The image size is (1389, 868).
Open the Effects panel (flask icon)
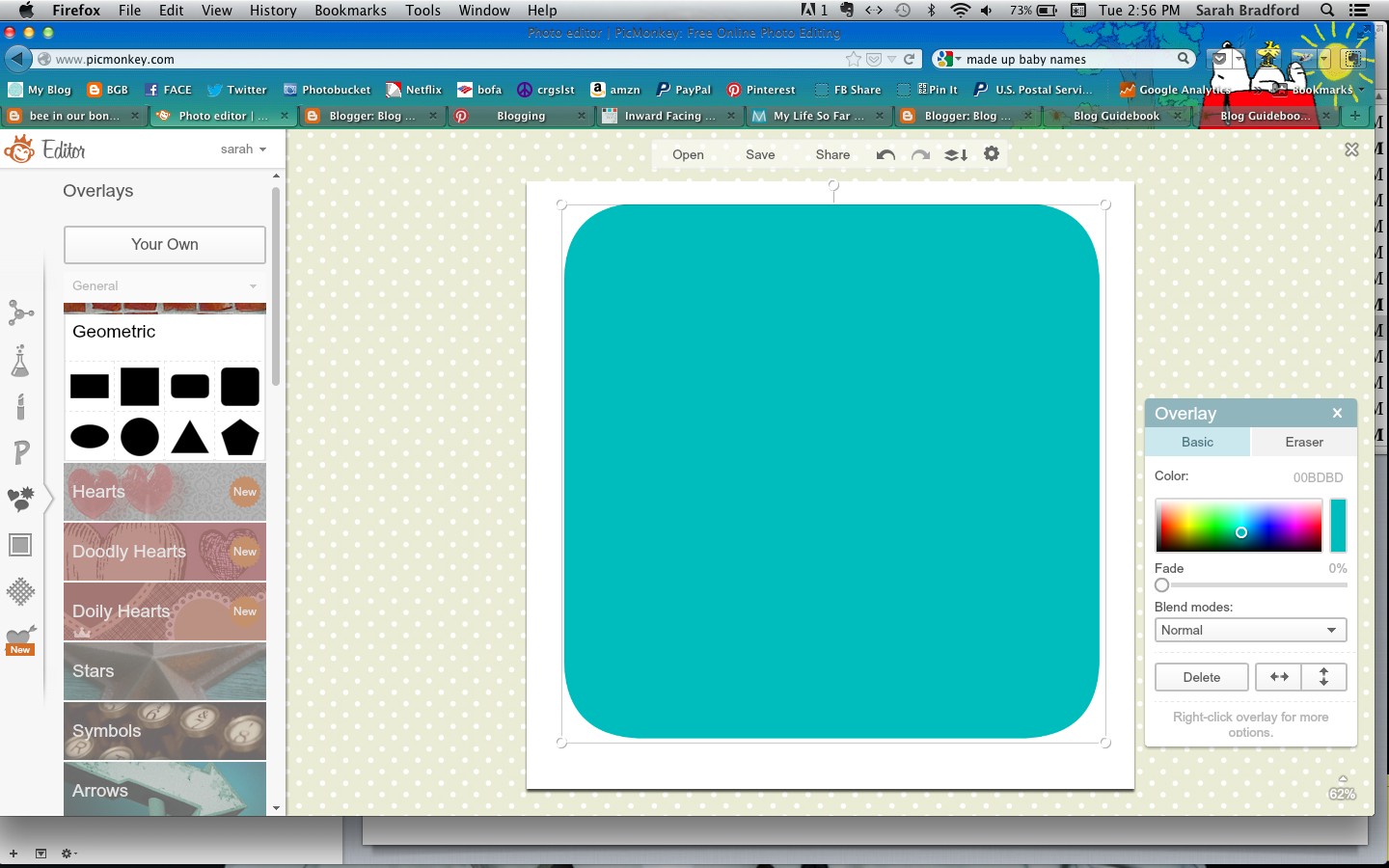click(x=21, y=361)
